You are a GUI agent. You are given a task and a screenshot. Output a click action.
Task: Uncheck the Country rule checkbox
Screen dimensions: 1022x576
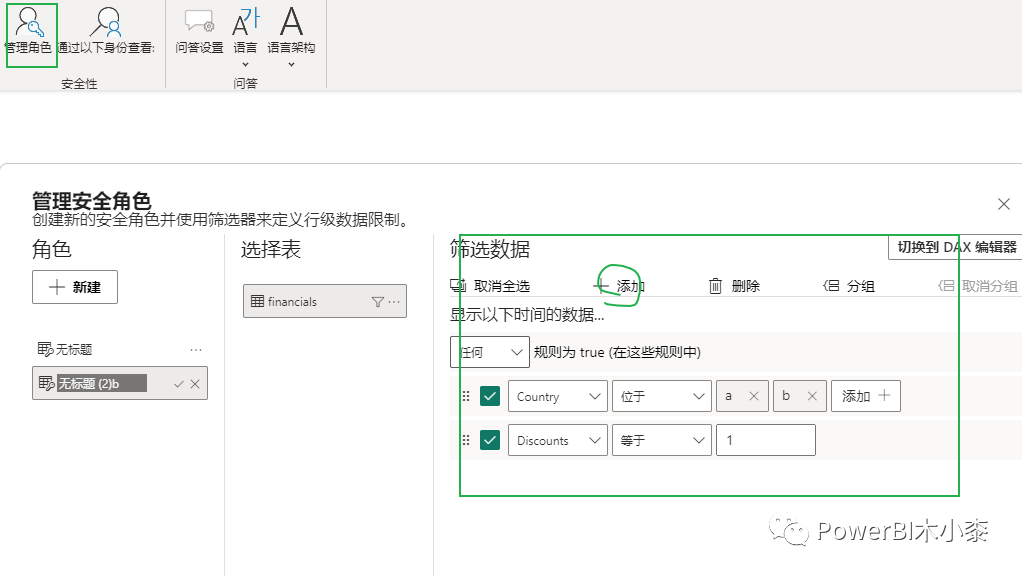tap(490, 396)
